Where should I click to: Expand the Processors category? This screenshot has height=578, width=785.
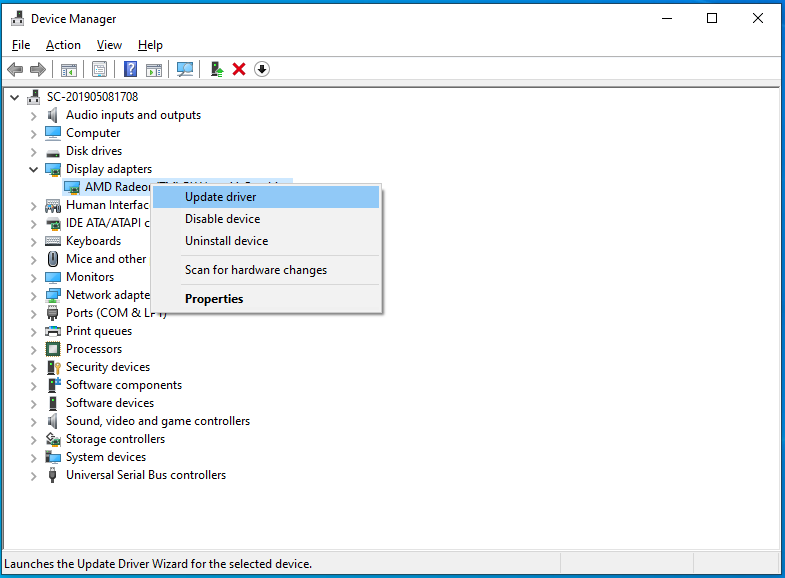coord(34,350)
